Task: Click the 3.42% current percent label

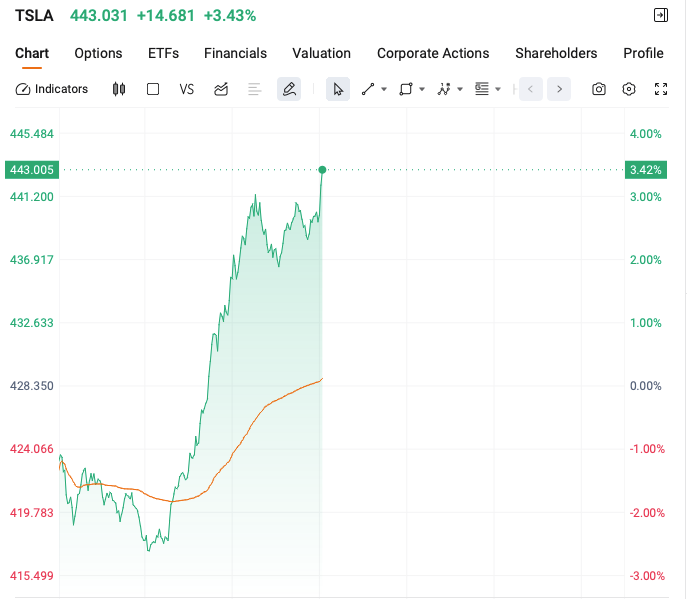Action: coord(646,170)
